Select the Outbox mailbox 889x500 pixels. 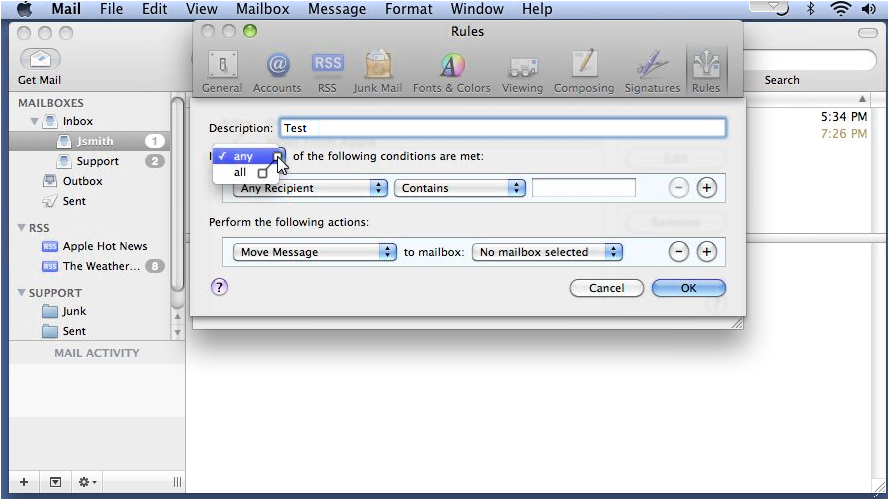pos(73,181)
